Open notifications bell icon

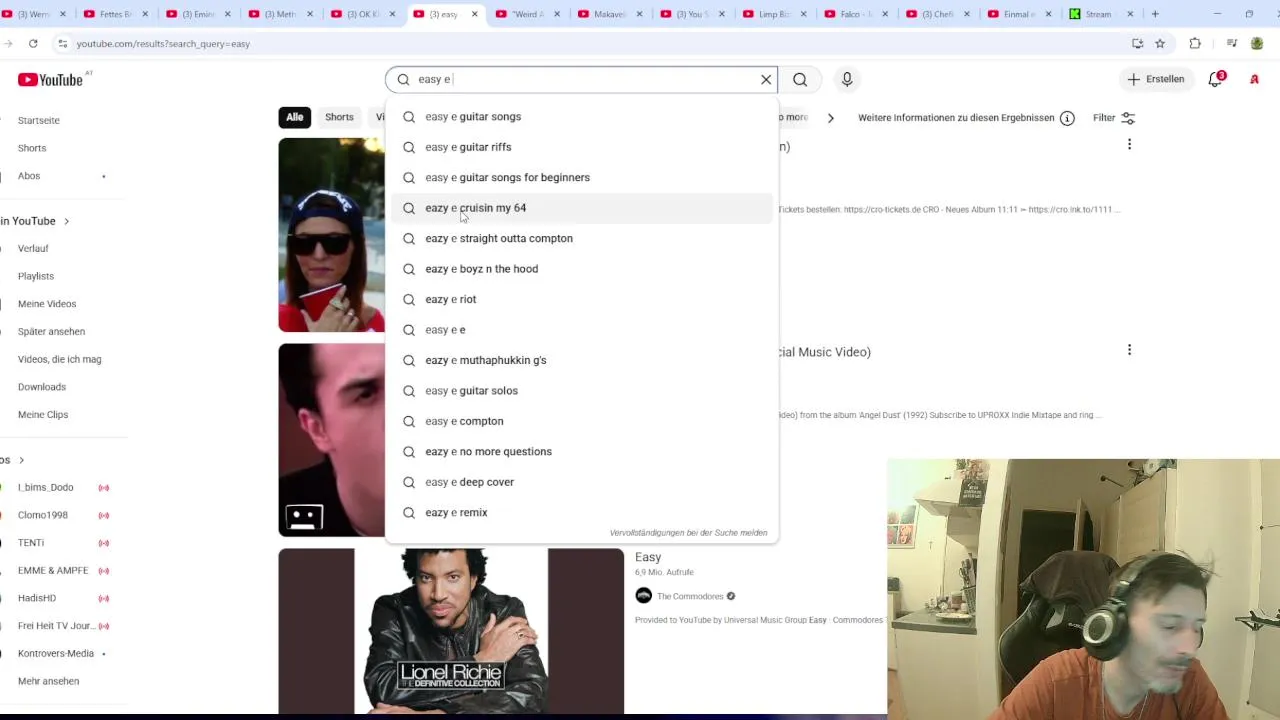coord(1216,79)
